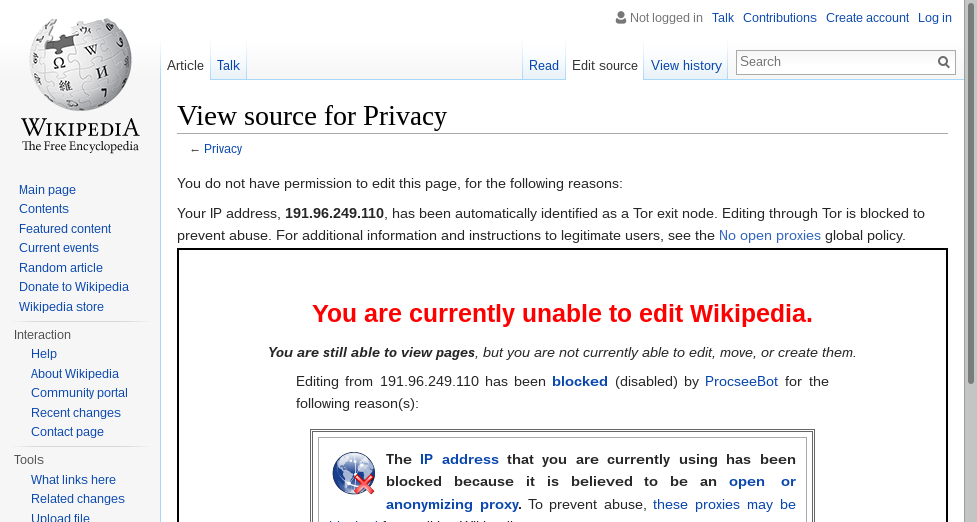Open the Log in link
The height and width of the screenshot is (522, 977).
coord(934,17)
